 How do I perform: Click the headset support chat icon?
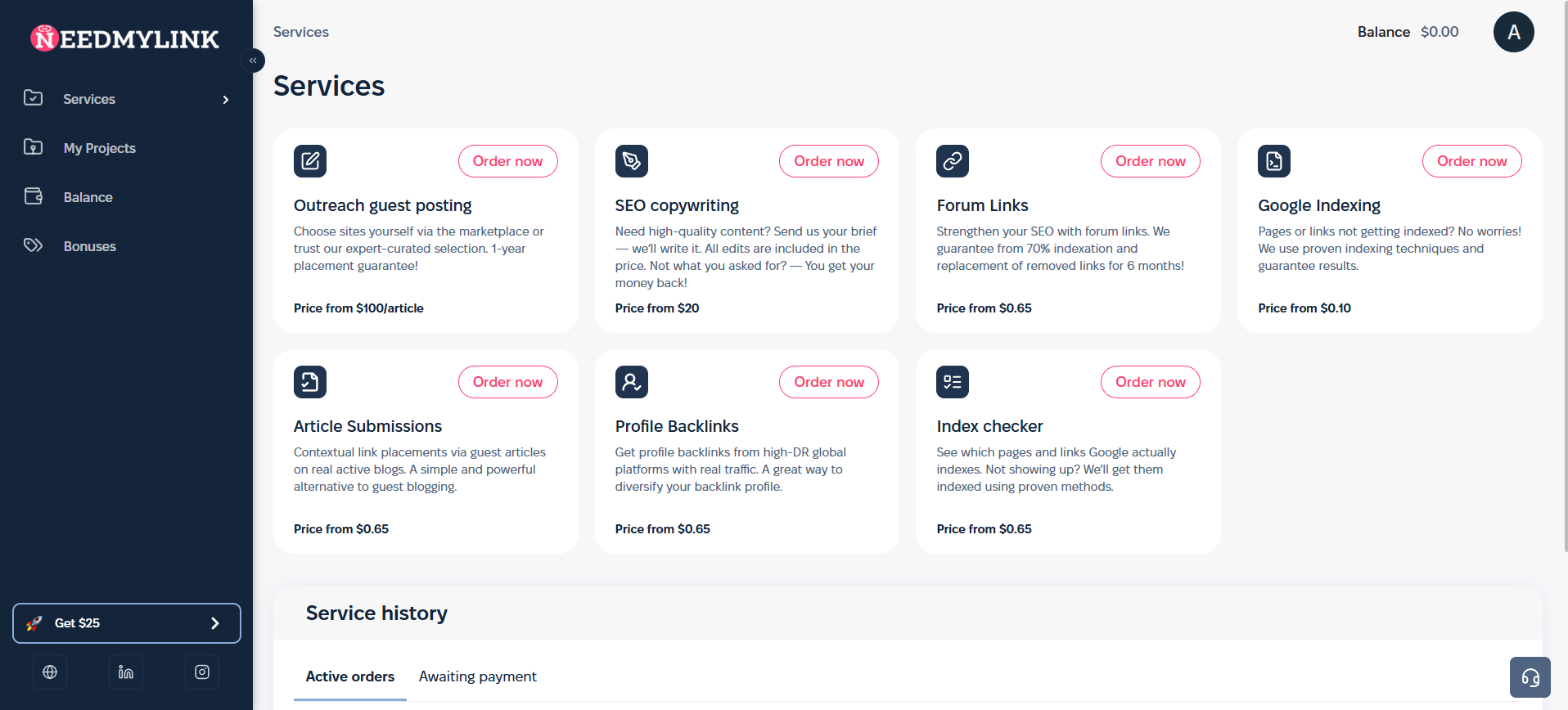coord(1530,677)
